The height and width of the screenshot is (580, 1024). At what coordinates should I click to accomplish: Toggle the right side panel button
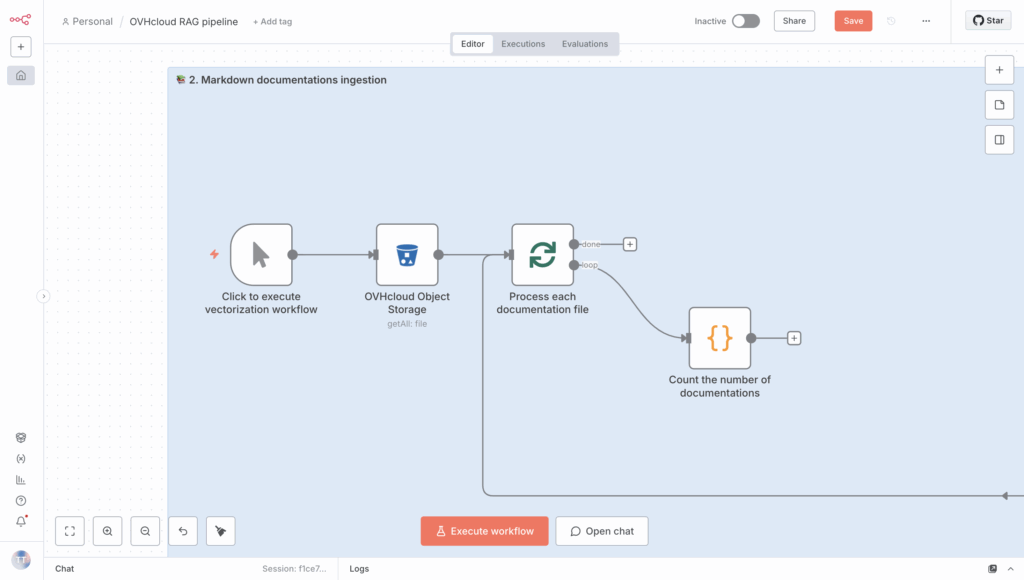coord(999,140)
